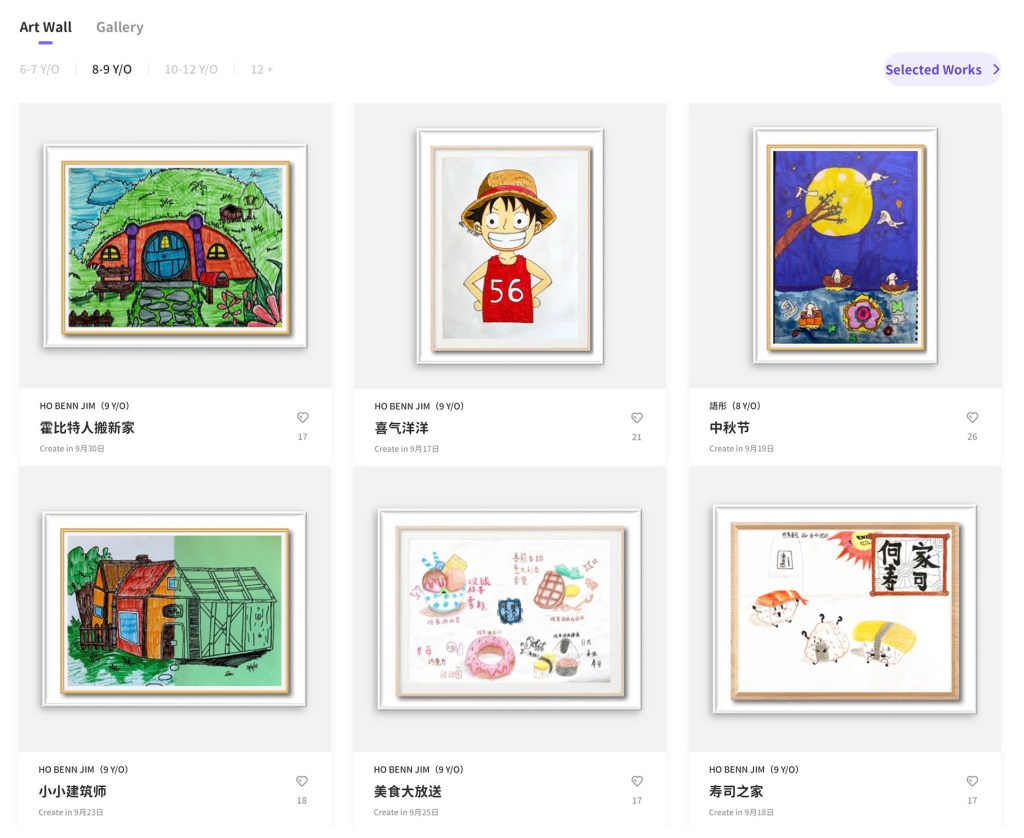Open the 美食大放送 food drawing thumbnail

(510, 609)
